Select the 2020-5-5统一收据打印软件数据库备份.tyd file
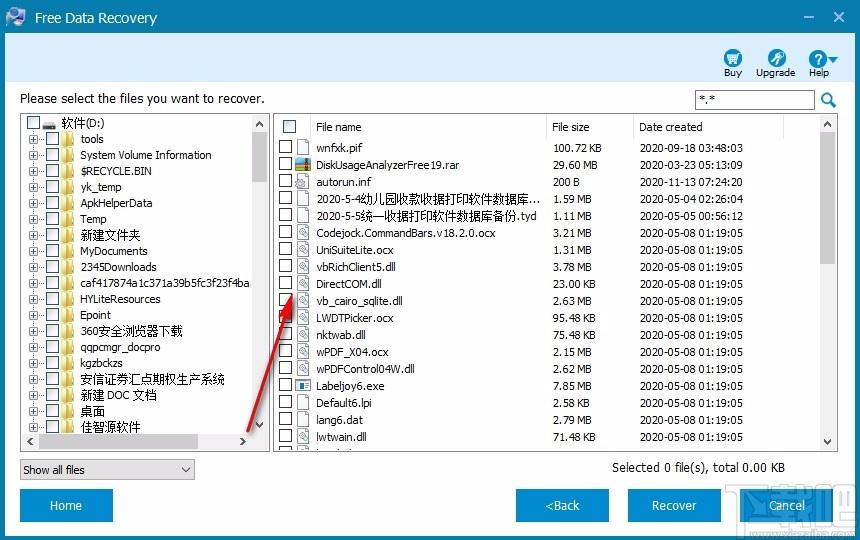Screen dimensions: 860x540 (x=426, y=216)
